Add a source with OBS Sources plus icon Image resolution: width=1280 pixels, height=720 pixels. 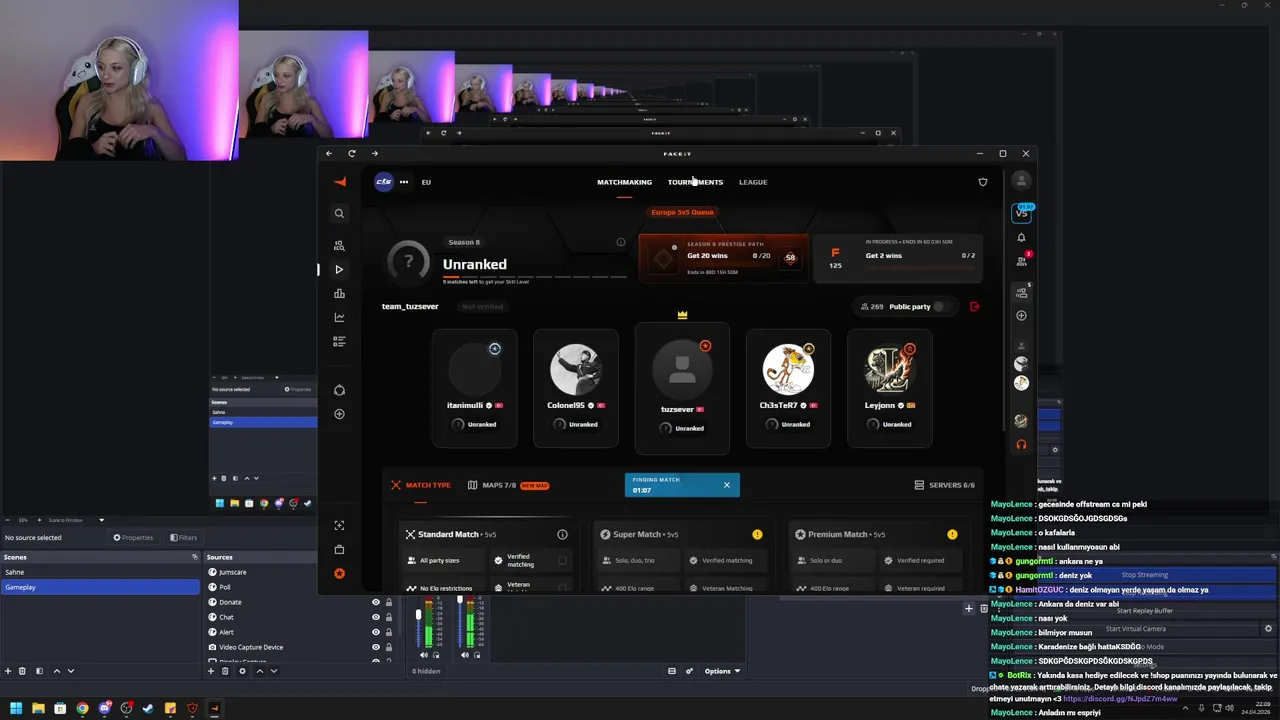pyautogui.click(x=210, y=671)
